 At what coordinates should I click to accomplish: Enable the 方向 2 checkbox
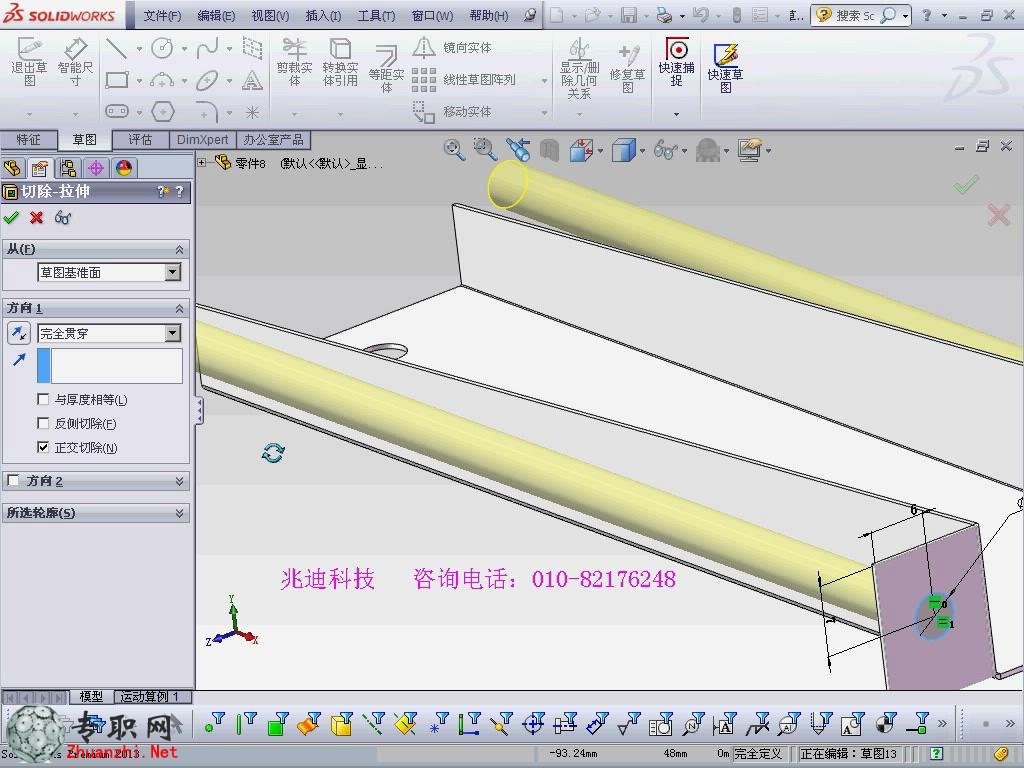click(13, 481)
